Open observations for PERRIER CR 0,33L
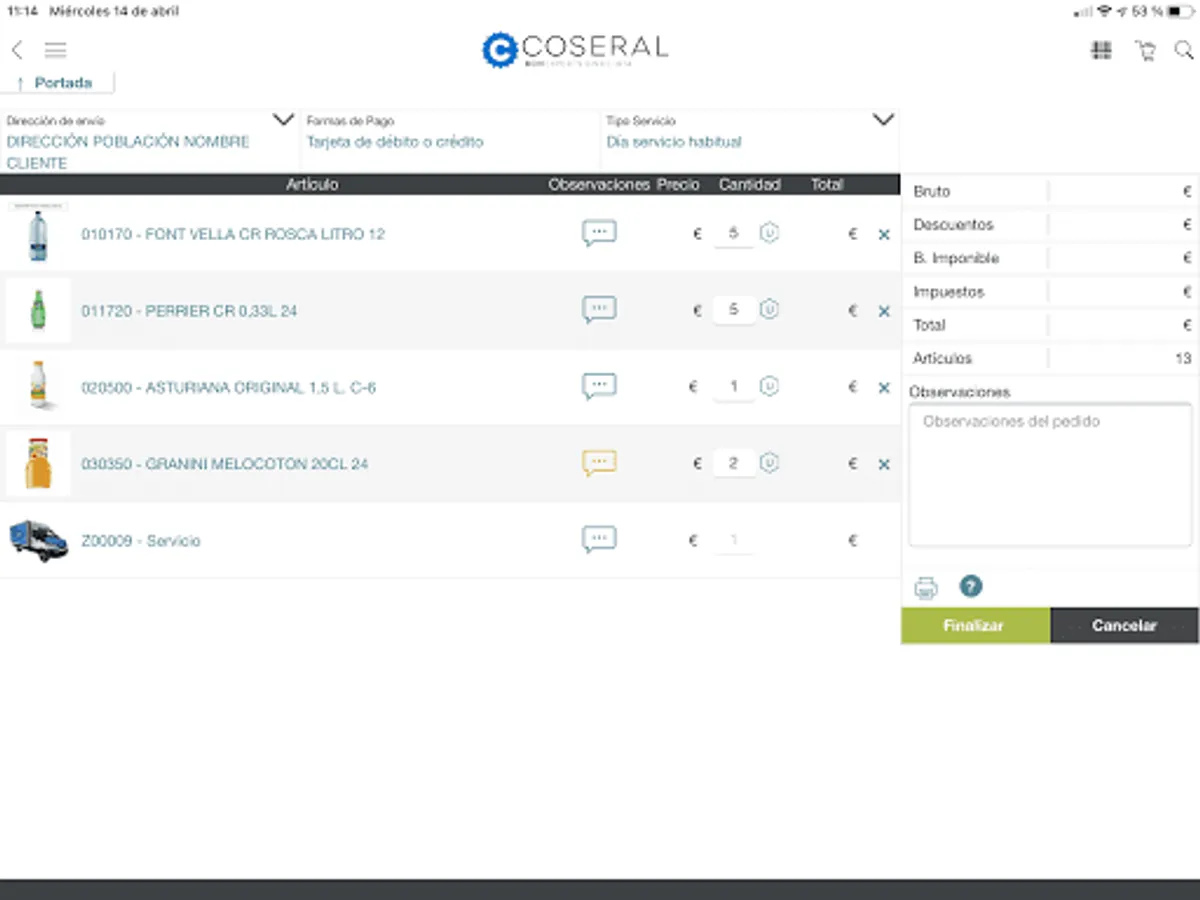This screenshot has width=1200, height=900. (x=599, y=310)
